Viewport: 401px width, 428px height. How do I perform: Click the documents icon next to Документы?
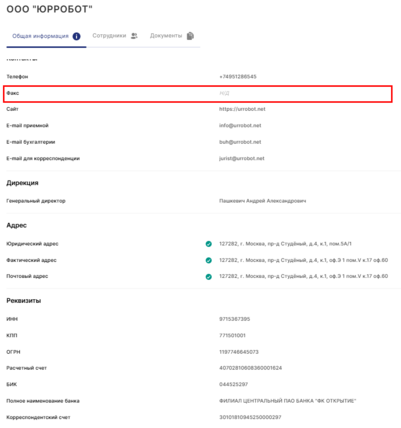coord(190,36)
